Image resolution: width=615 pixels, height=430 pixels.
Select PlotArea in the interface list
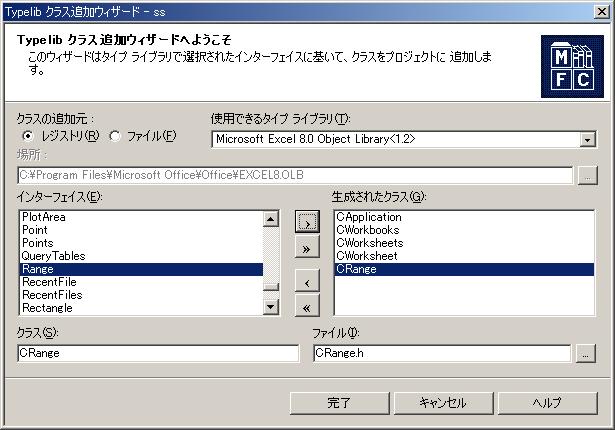[x=141, y=217]
